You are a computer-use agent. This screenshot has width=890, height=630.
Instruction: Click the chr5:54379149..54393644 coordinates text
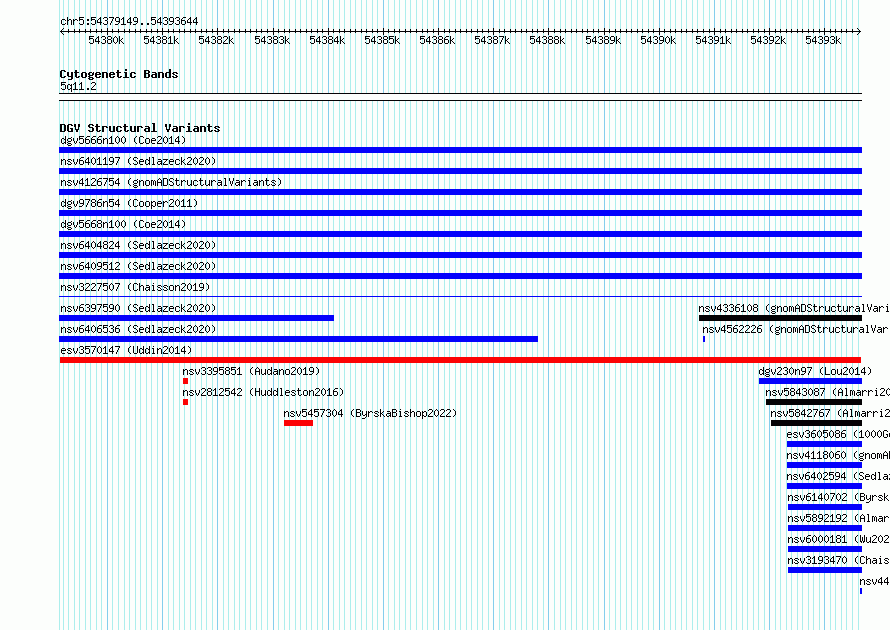click(129, 21)
